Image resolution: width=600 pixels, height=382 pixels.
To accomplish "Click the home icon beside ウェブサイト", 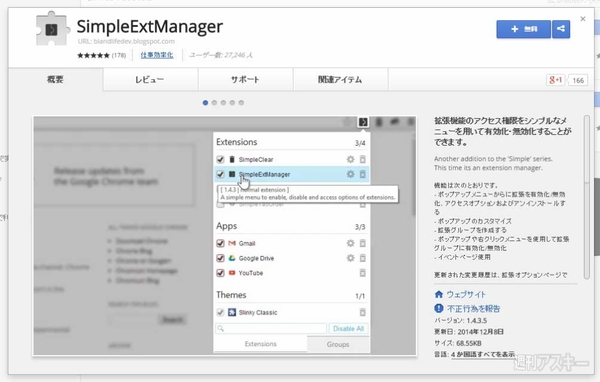I will coord(439,294).
